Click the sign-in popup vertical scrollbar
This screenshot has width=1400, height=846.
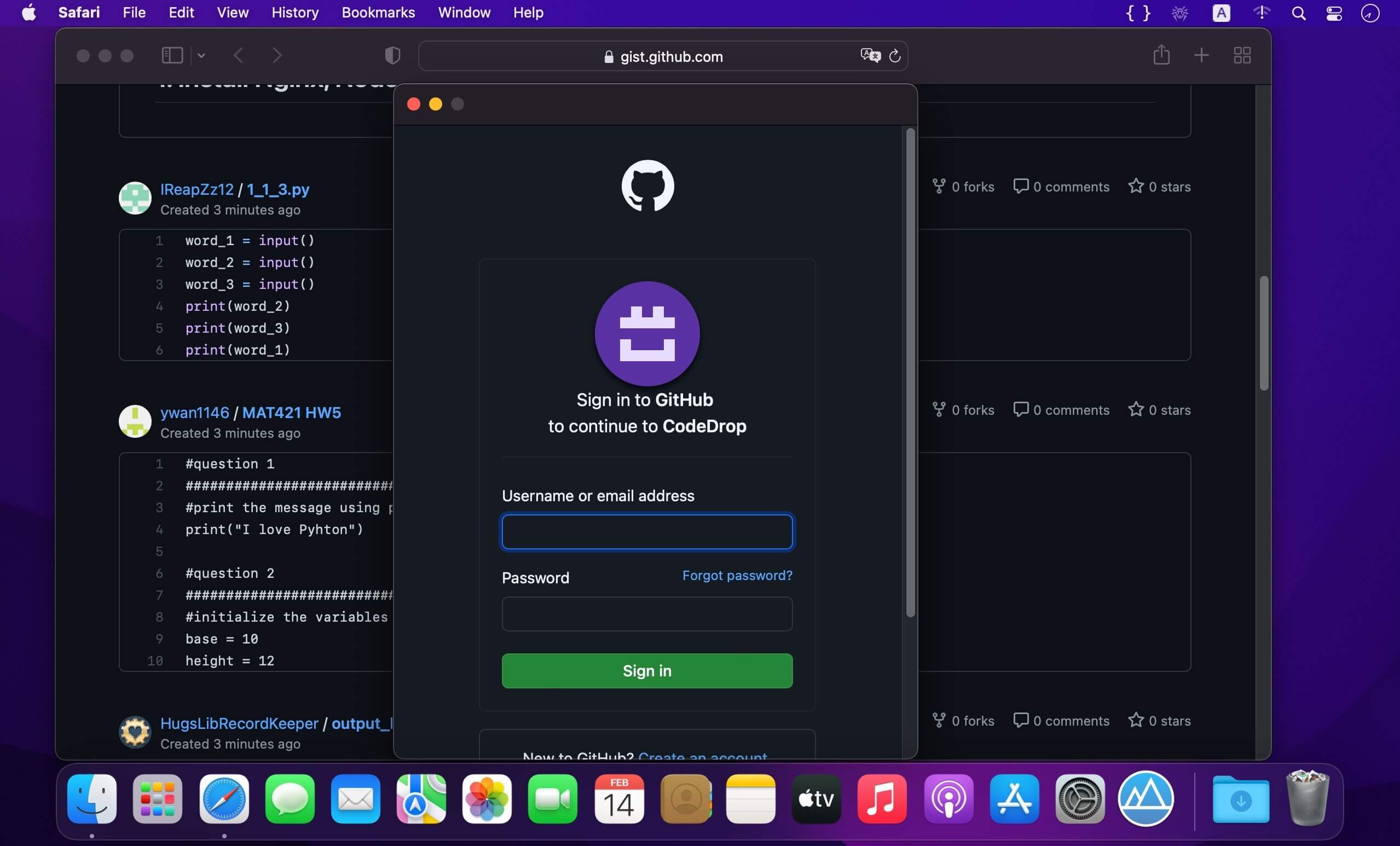point(910,373)
